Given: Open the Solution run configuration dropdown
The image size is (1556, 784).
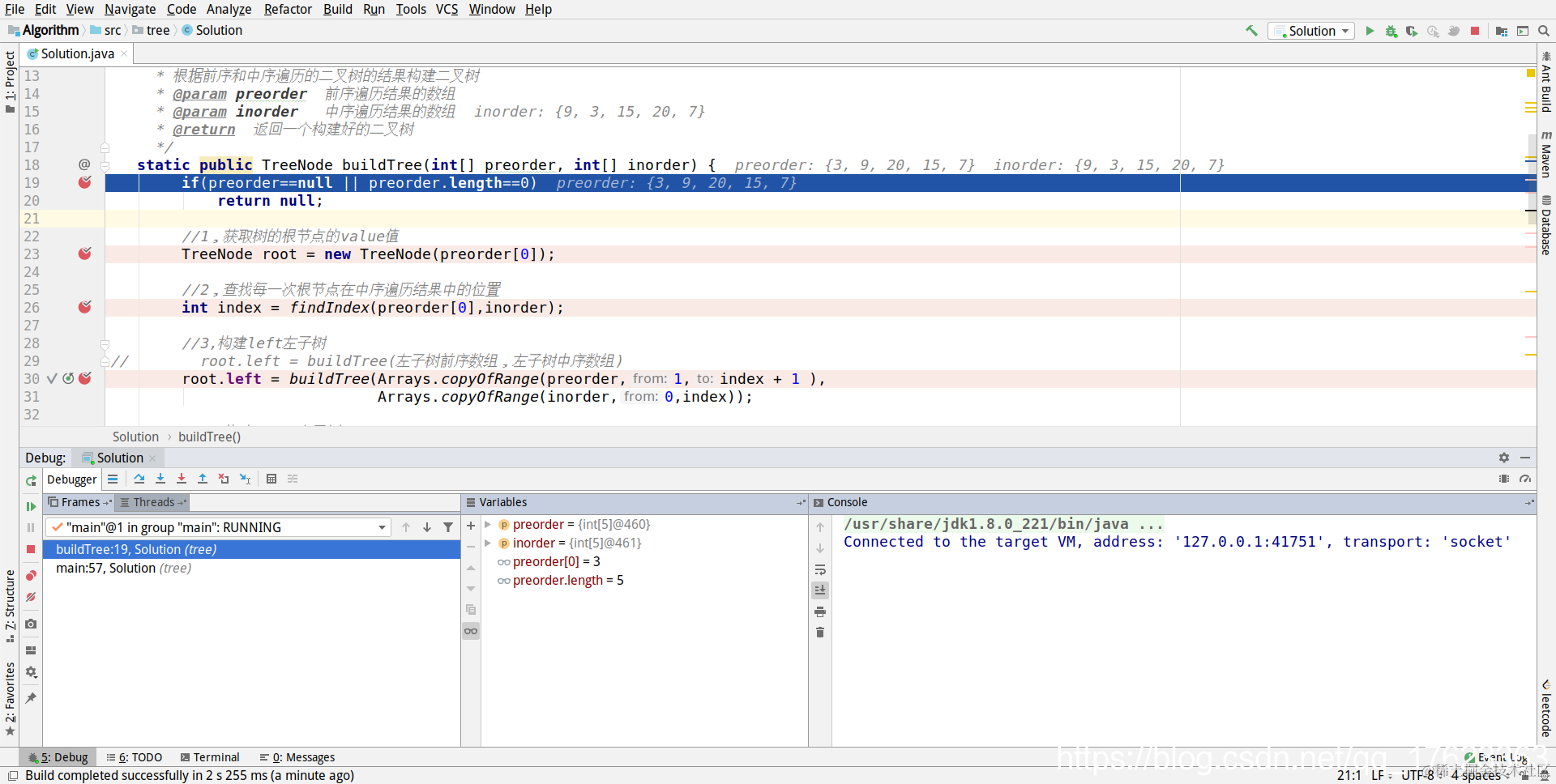Looking at the screenshot, I should coord(1311,31).
